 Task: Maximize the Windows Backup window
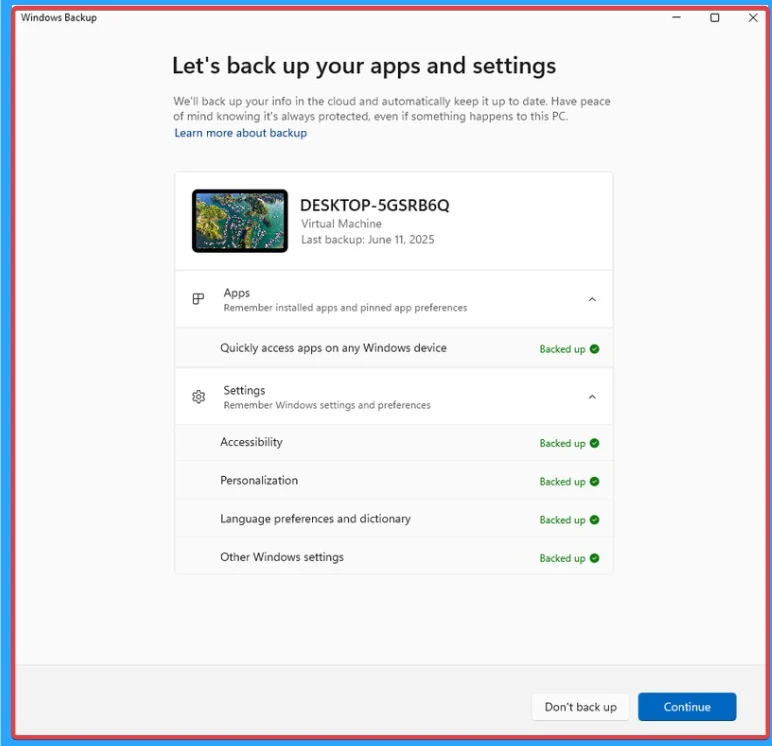[714, 18]
